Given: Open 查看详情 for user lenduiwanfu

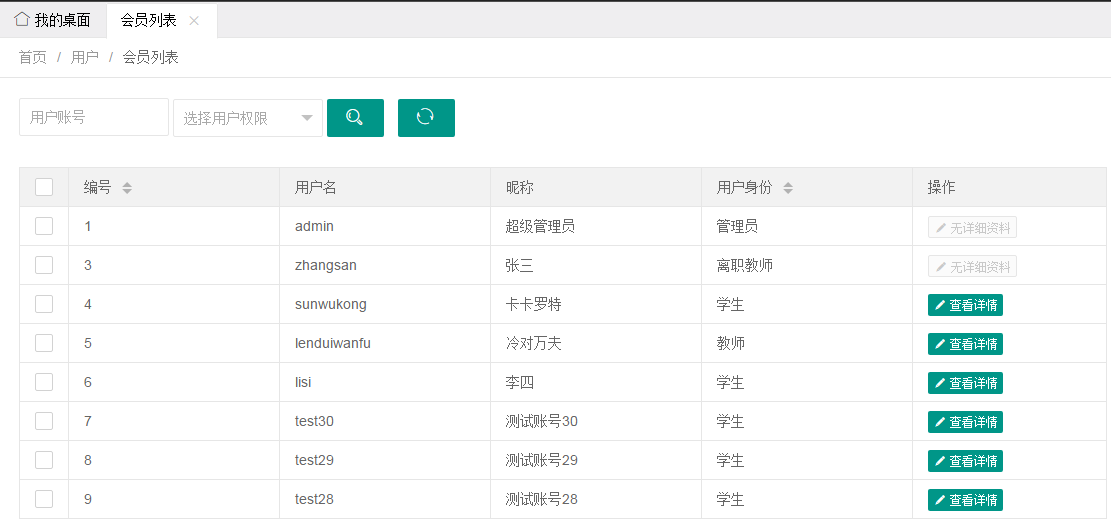Looking at the screenshot, I should [965, 344].
